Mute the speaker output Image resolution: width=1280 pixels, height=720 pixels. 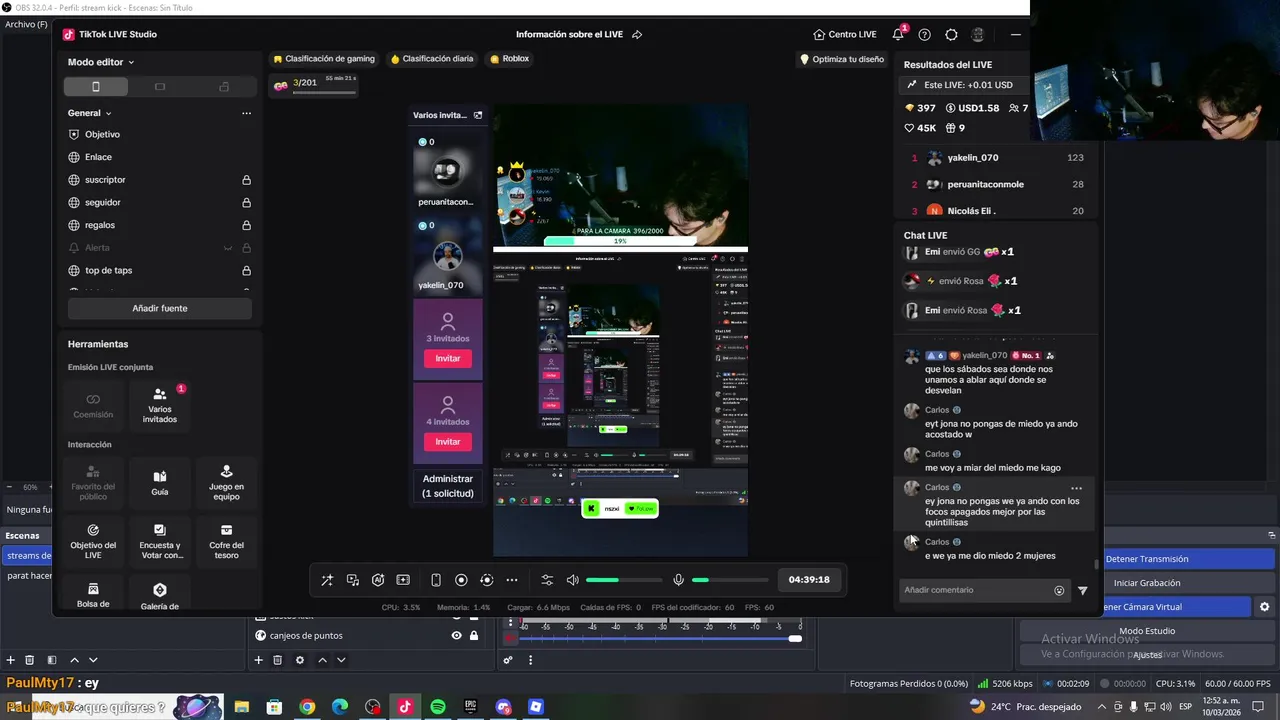coord(572,580)
